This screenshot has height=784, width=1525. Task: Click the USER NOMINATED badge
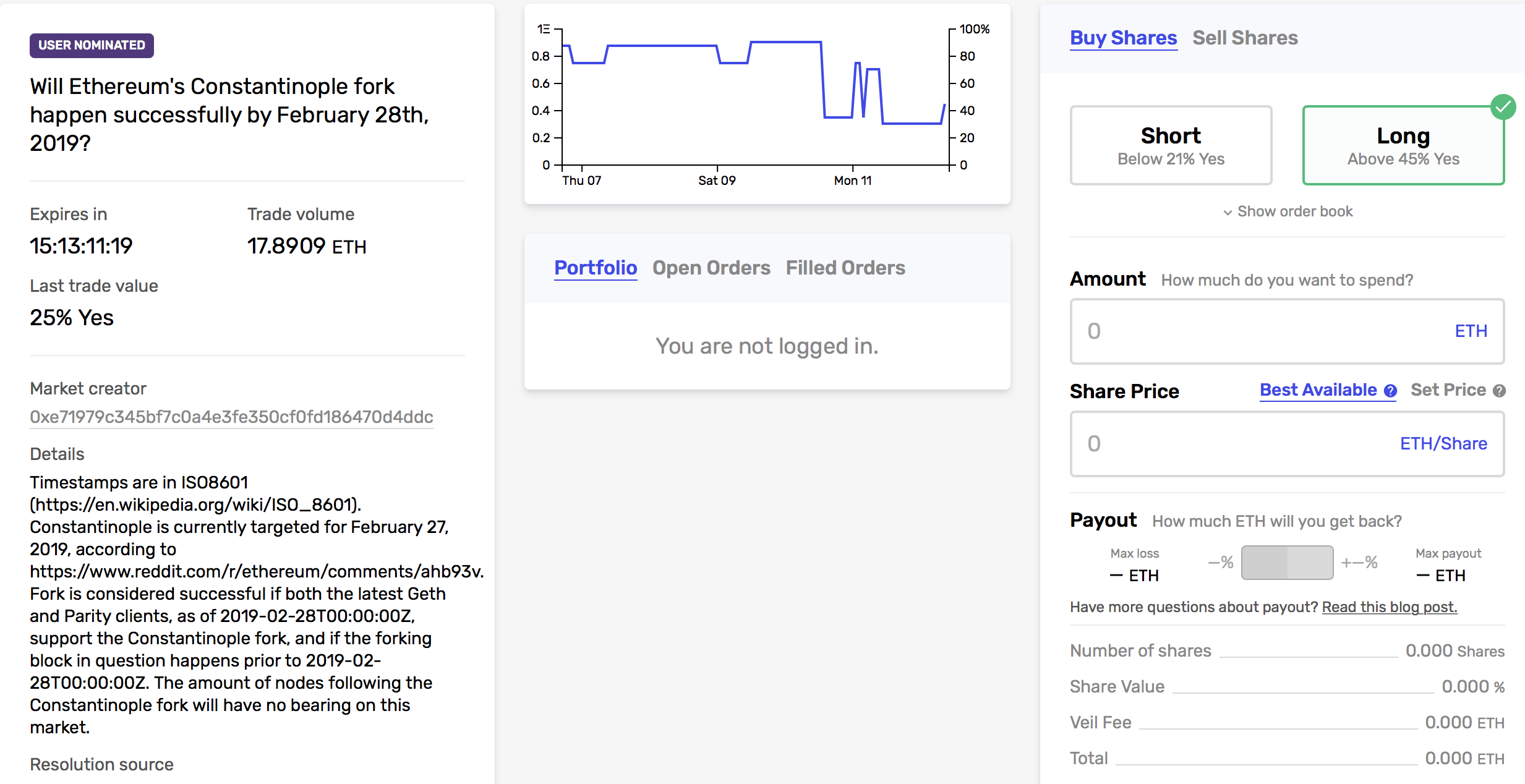pyautogui.click(x=92, y=45)
